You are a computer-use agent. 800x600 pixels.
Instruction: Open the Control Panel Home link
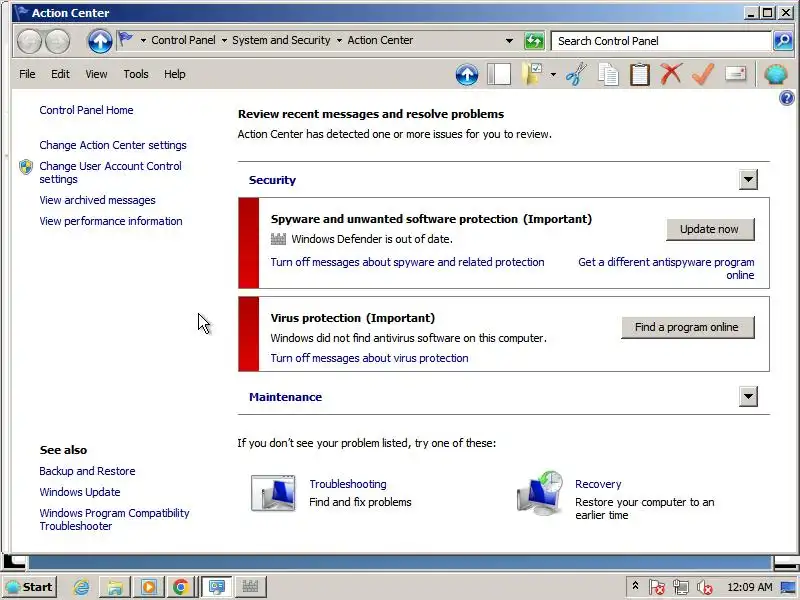coord(86,110)
